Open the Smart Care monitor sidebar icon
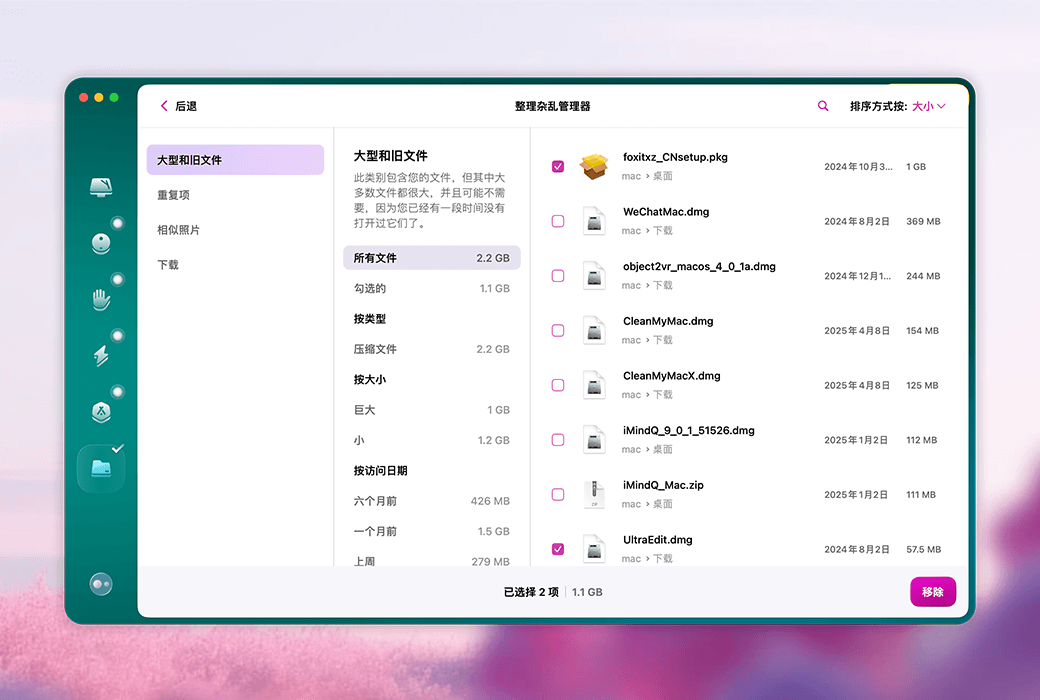 coord(101,187)
